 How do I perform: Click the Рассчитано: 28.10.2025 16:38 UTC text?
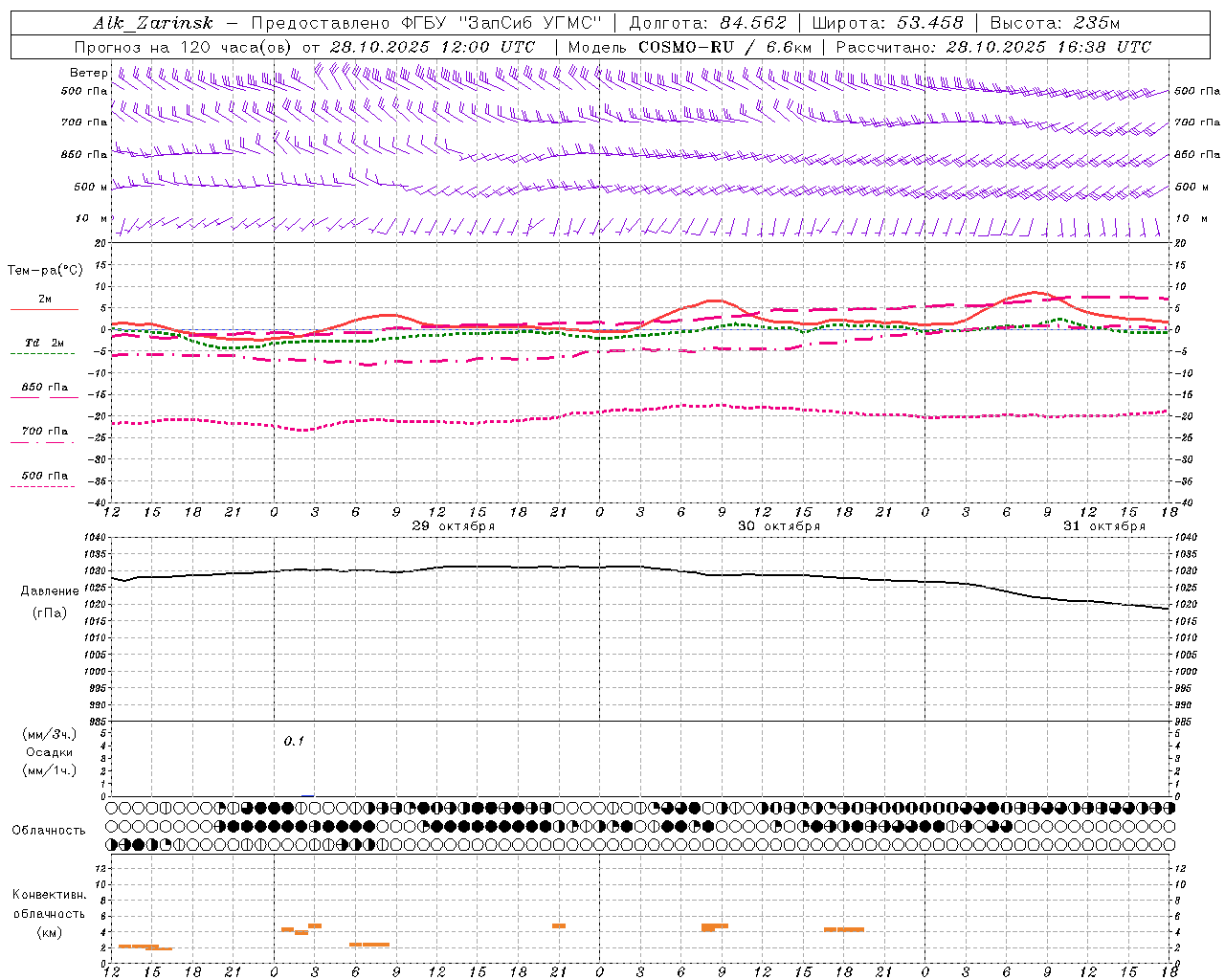tap(993, 47)
